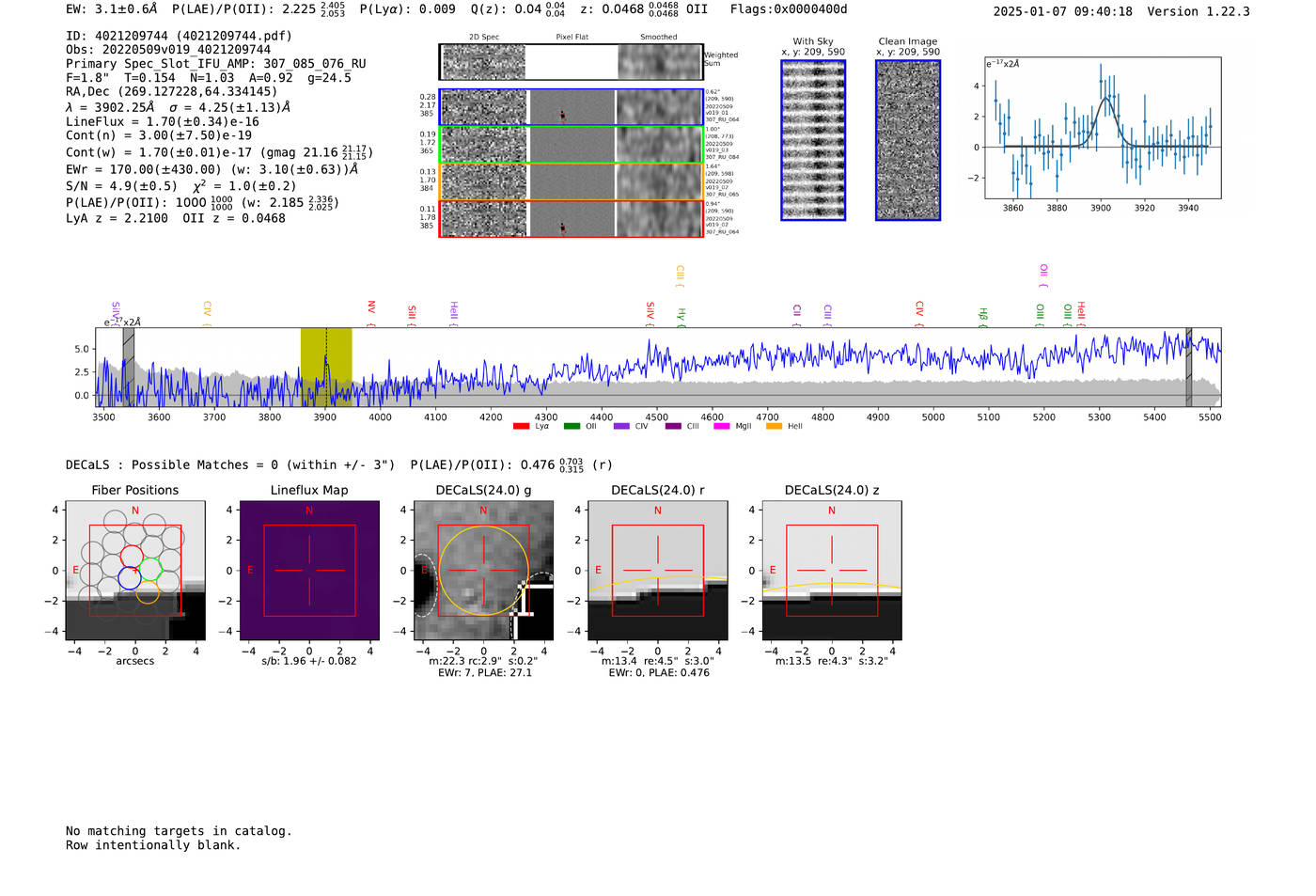
Task: Click the Version 1.22.3 label
Action: point(1198,11)
